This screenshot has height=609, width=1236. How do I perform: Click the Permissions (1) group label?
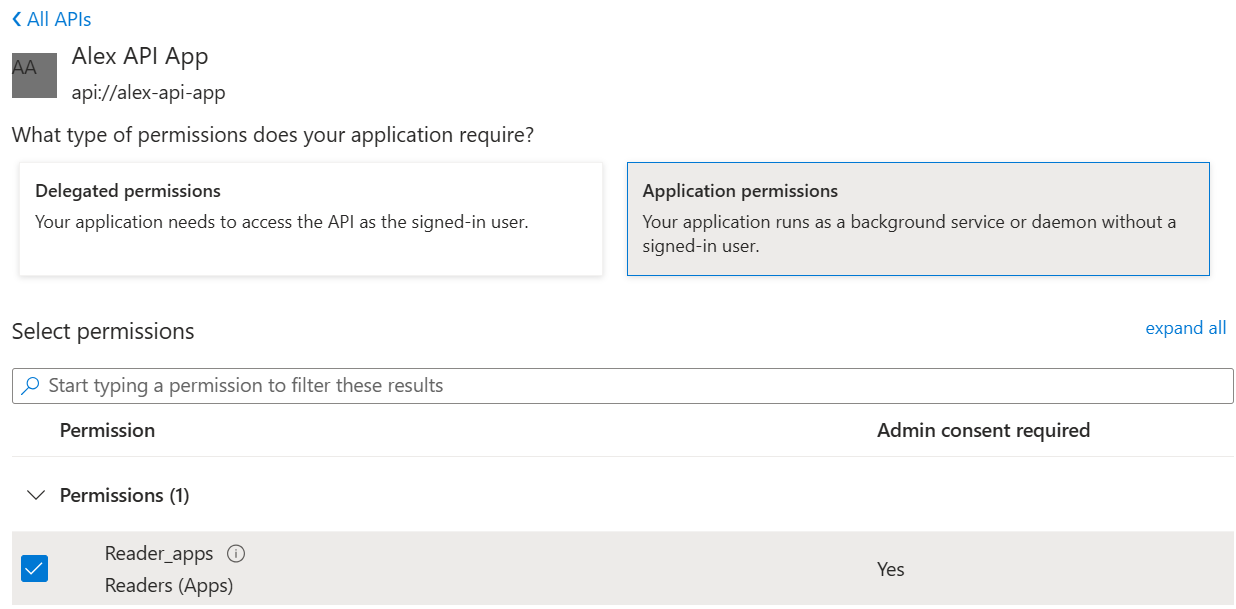124,495
